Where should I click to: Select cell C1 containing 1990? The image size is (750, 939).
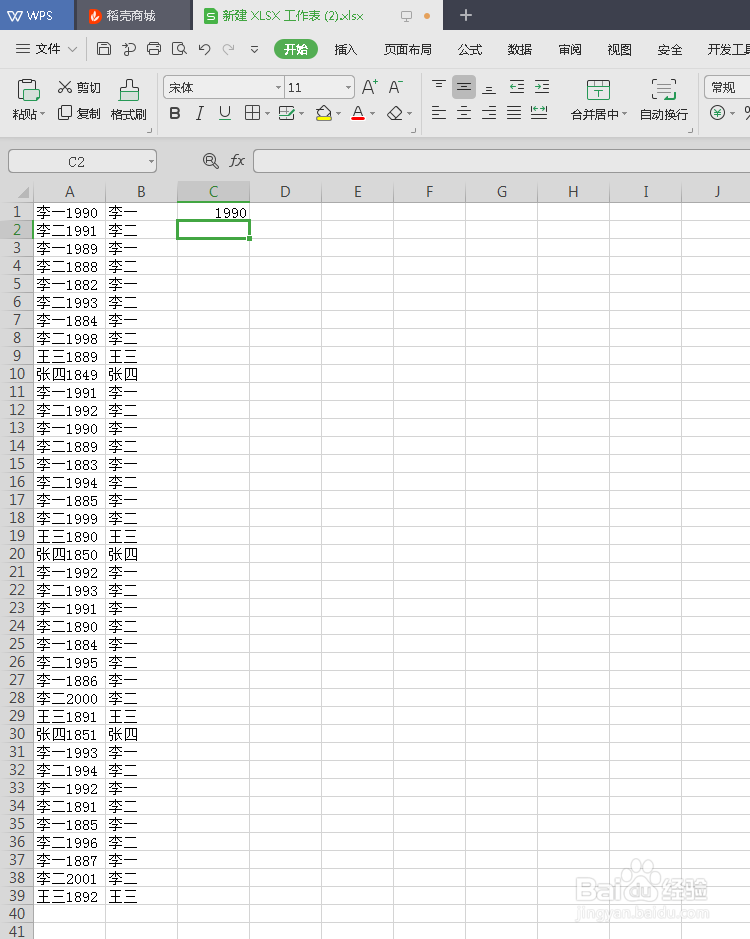point(213,212)
